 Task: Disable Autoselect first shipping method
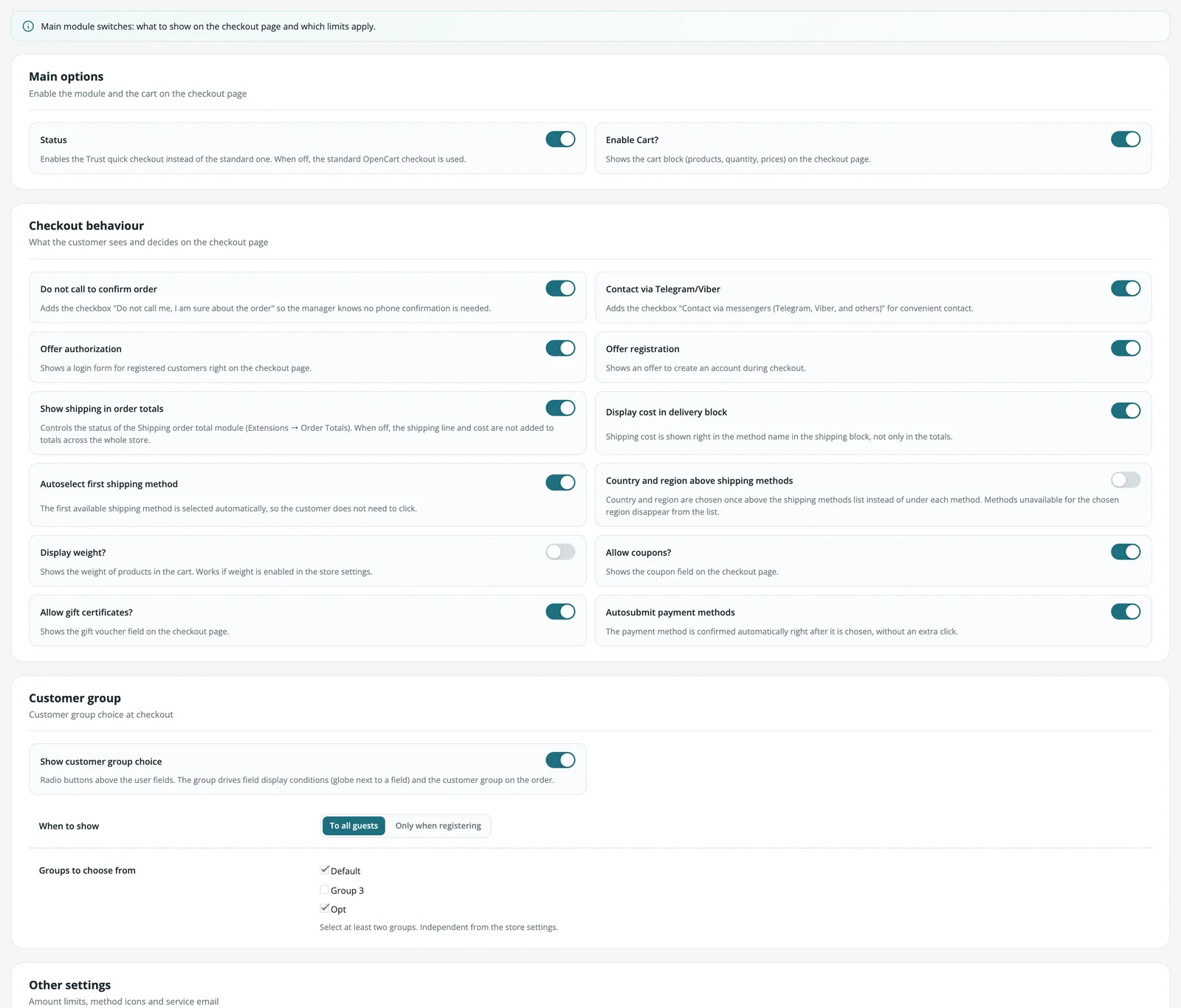pyautogui.click(x=560, y=483)
